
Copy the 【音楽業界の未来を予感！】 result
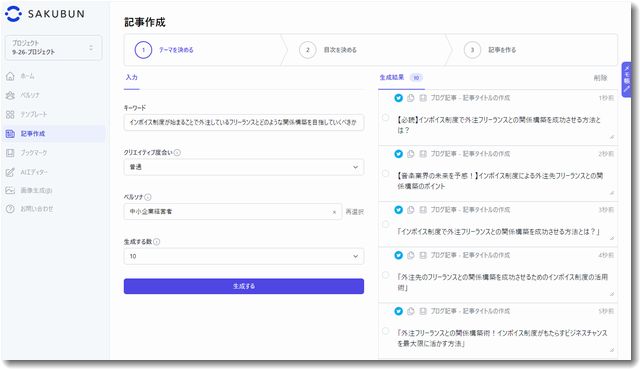pyautogui.click(x=411, y=154)
